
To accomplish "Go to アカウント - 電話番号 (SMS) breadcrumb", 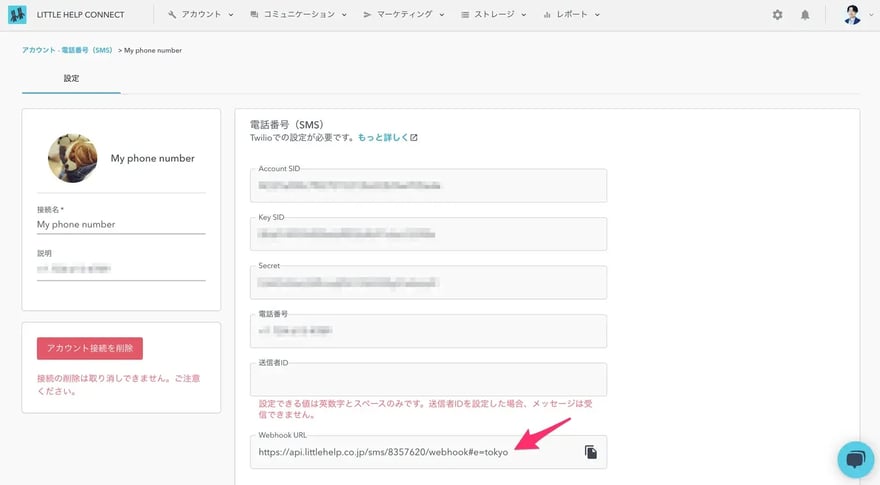I will point(68,50).
